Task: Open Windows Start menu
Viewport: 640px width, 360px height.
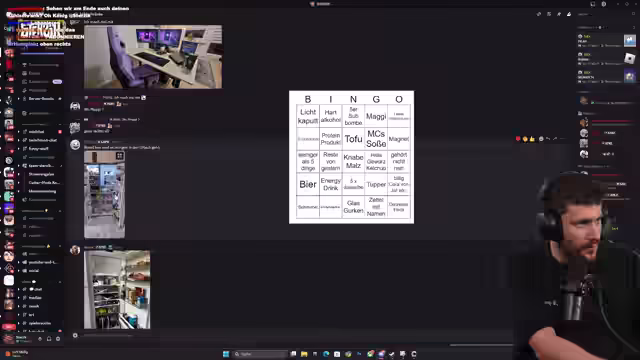Action: [226, 354]
